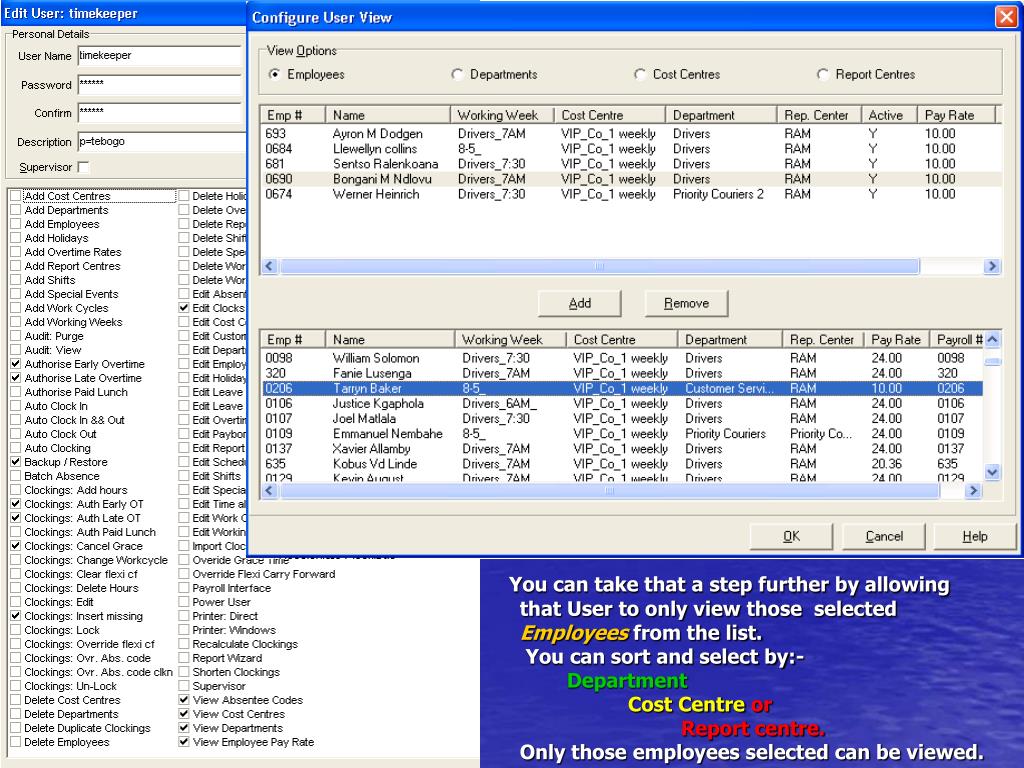This screenshot has height=768, width=1024.
Task: Click the User Name input field
Action: [x=158, y=57]
